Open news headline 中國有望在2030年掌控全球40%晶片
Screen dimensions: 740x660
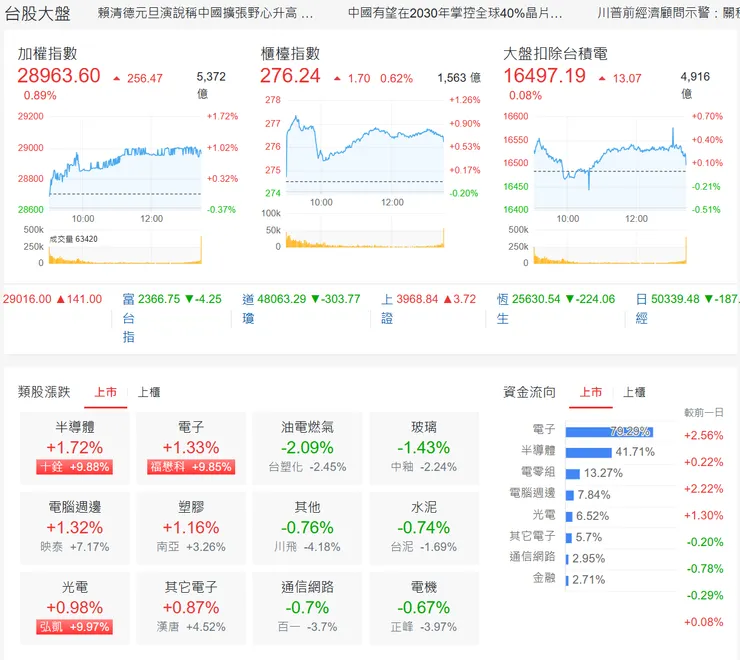455,13
